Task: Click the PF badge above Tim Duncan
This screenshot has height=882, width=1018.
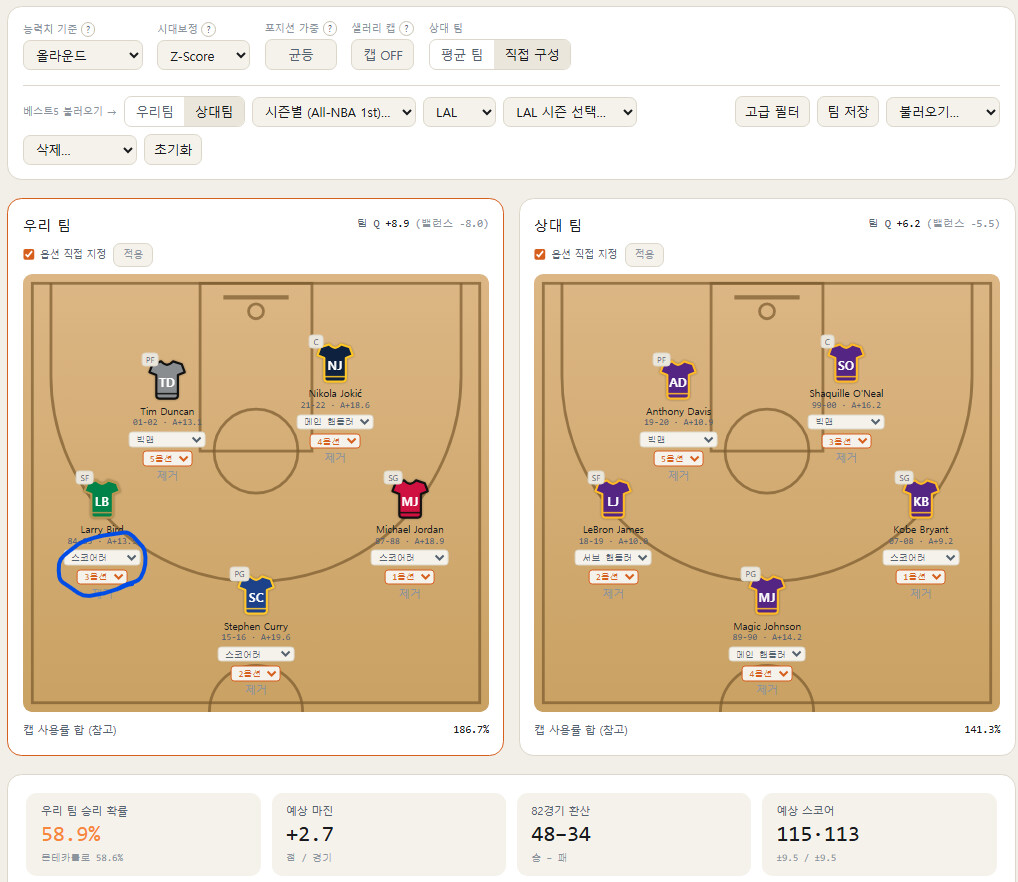Action: (150, 360)
